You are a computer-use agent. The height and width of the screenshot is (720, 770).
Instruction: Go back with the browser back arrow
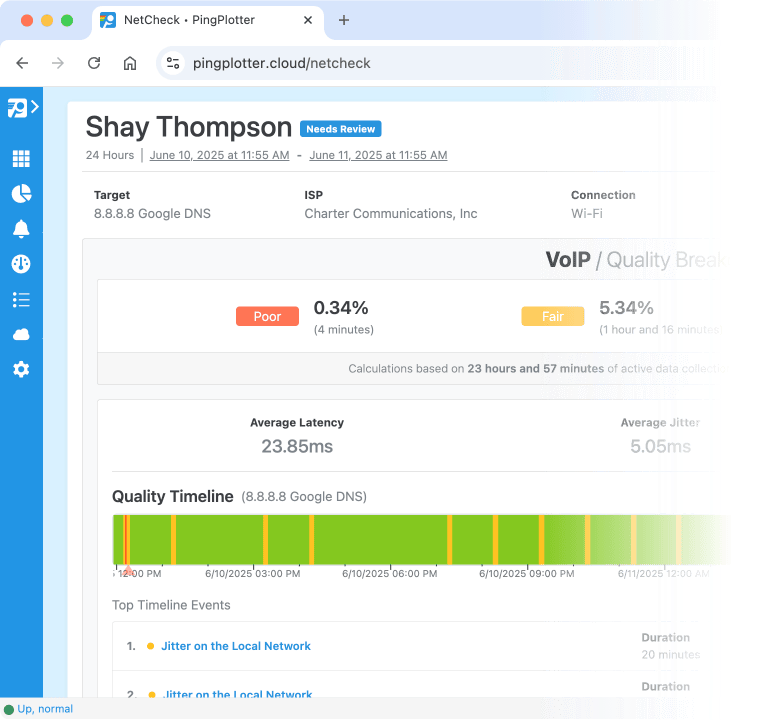(x=22, y=63)
